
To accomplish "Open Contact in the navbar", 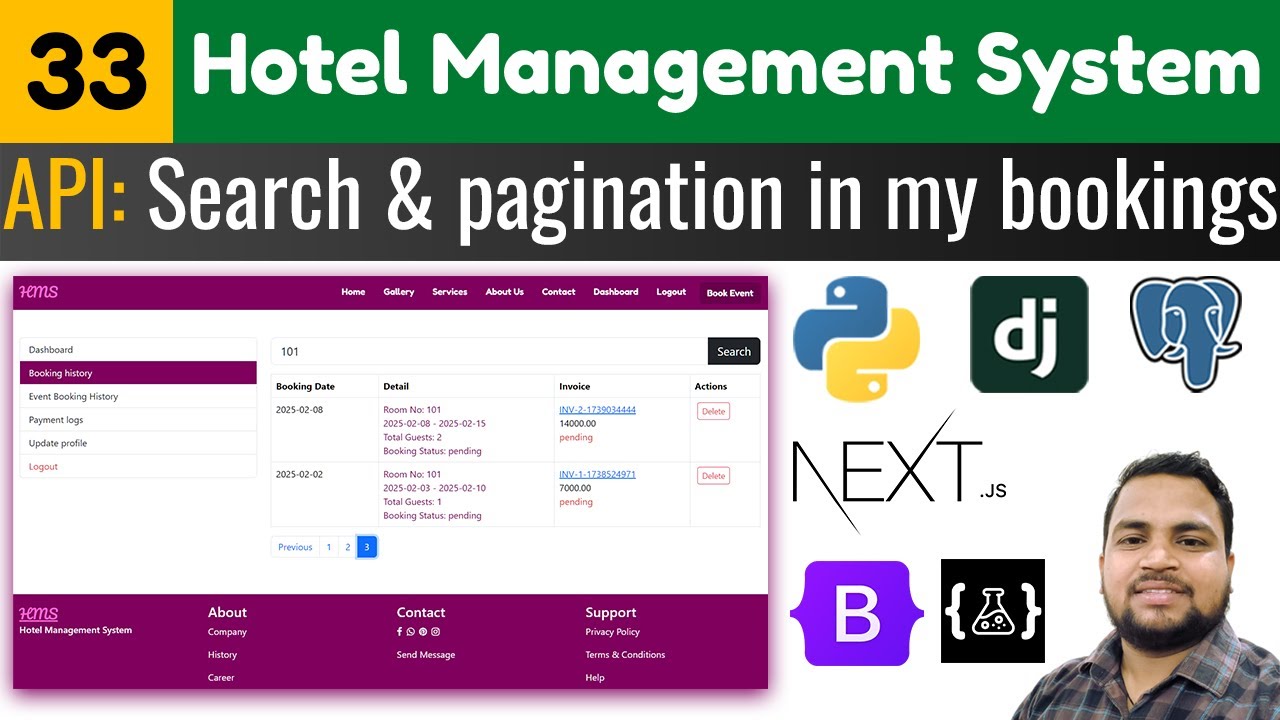I will coord(559,292).
